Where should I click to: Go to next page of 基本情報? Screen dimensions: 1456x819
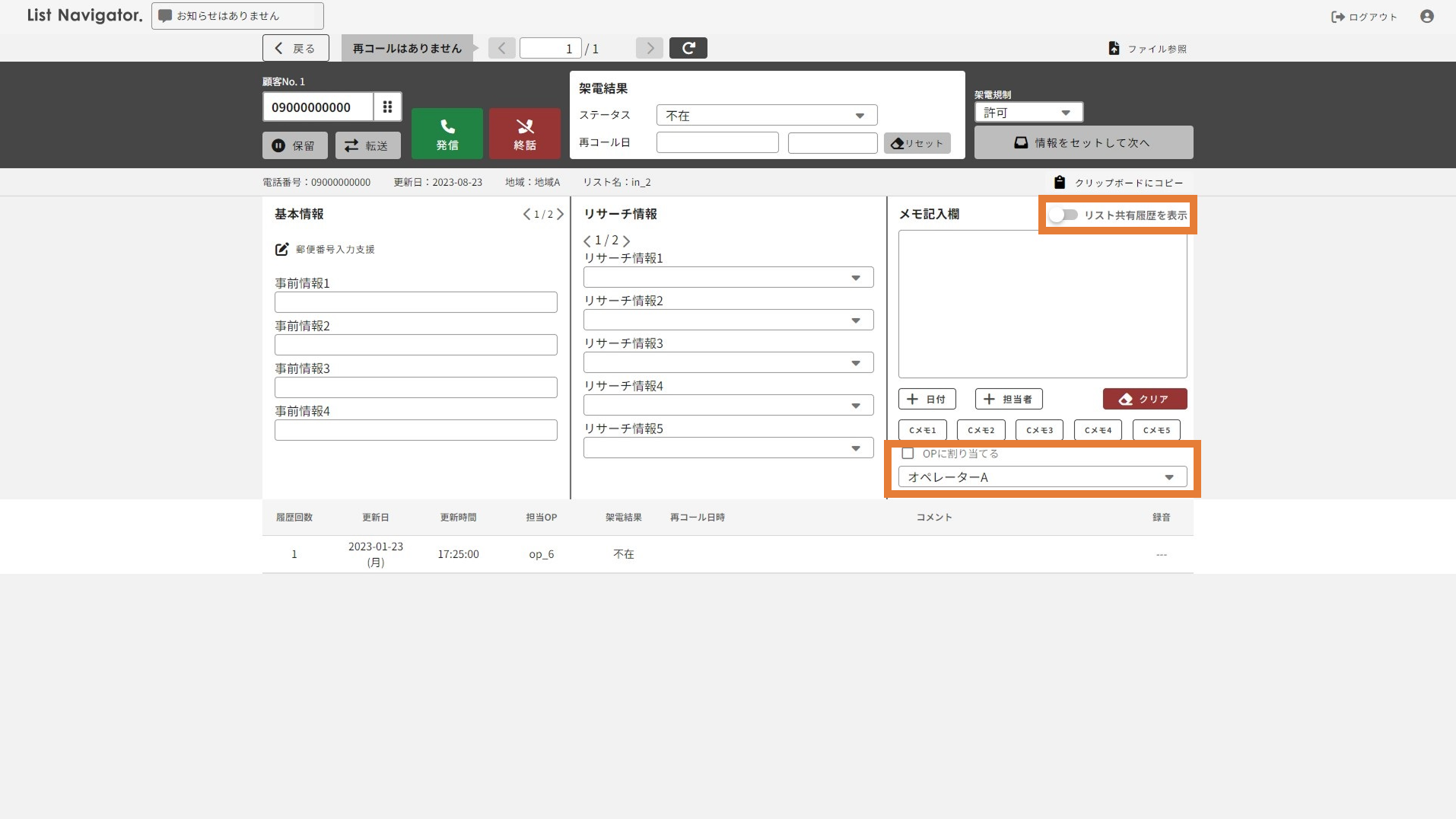coord(561,215)
